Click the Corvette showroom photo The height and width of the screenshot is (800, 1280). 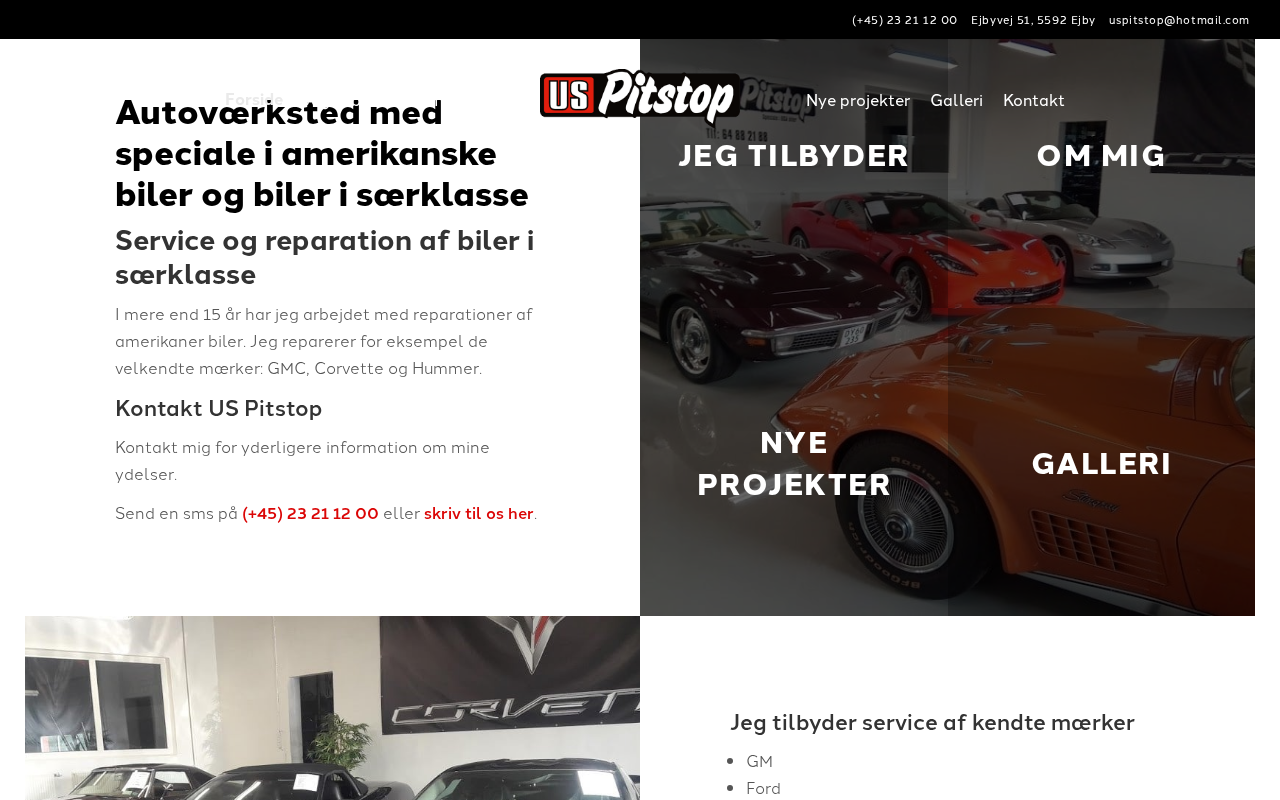[x=332, y=708]
